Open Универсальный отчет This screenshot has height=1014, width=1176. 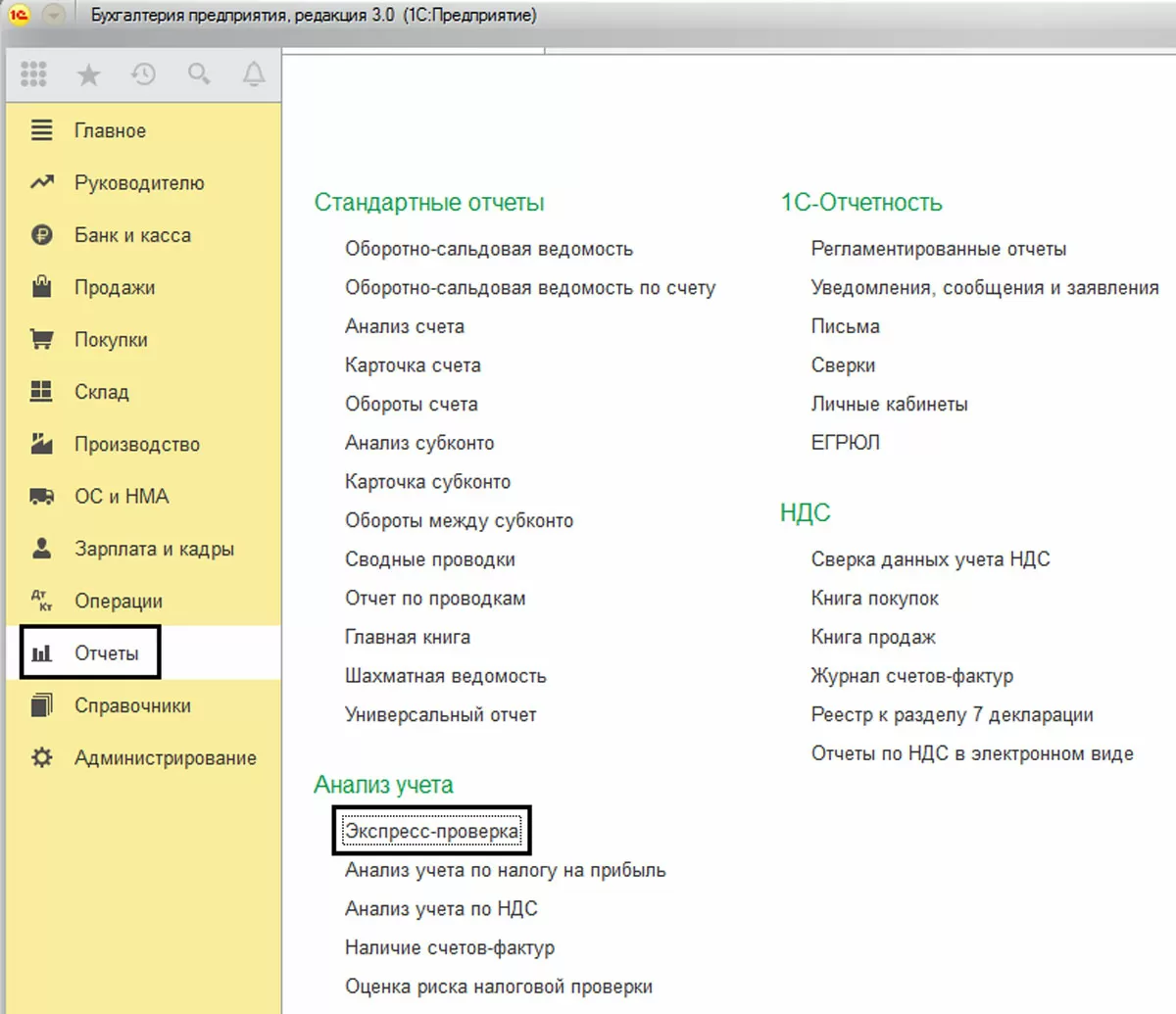(441, 715)
